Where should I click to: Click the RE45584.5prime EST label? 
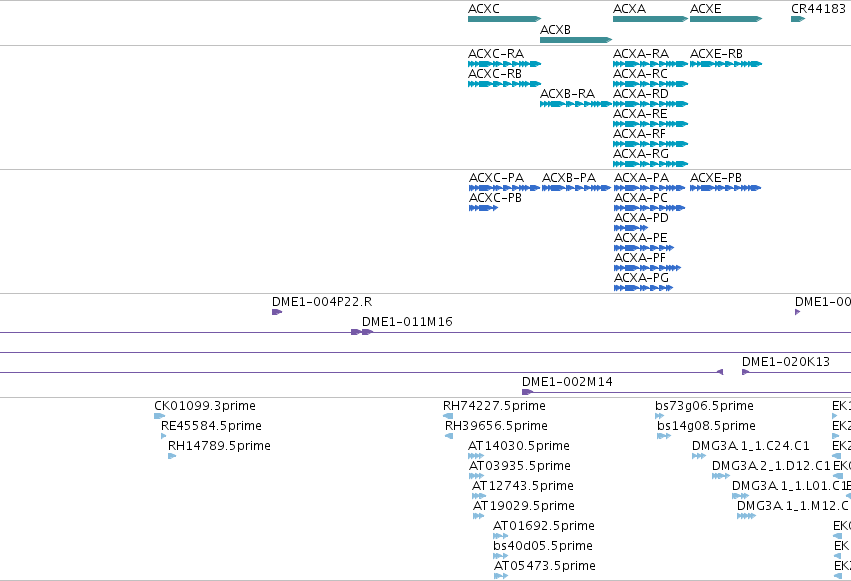click(x=211, y=426)
